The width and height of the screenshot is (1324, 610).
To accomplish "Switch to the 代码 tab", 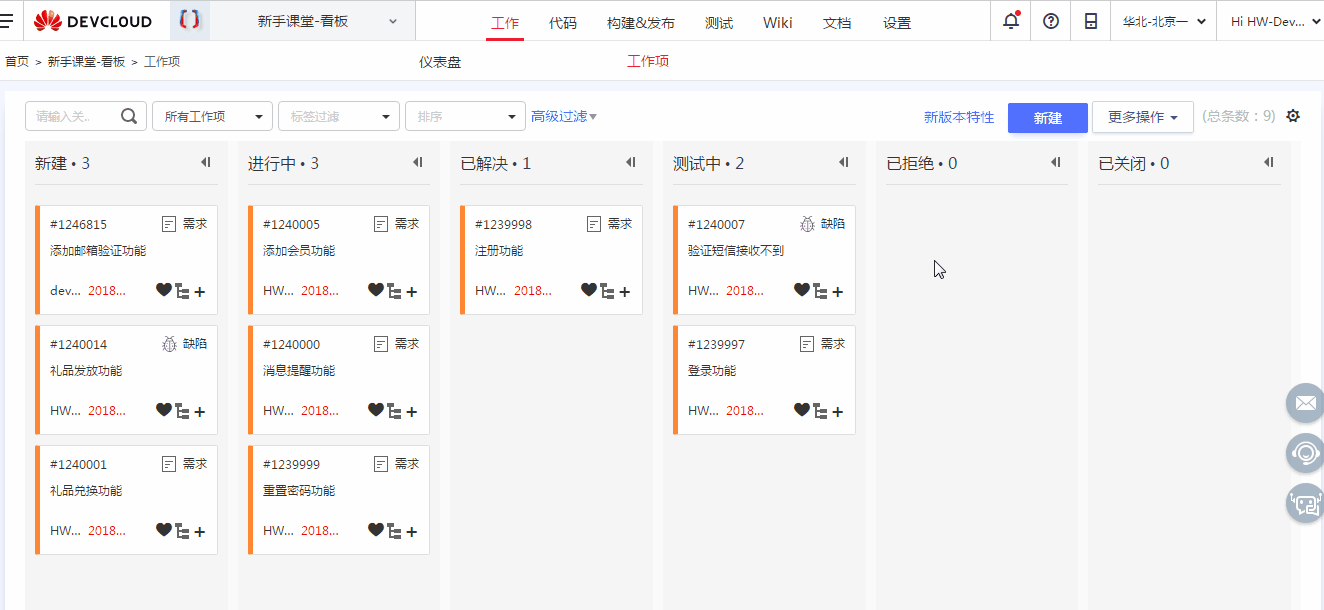I will [x=561, y=21].
